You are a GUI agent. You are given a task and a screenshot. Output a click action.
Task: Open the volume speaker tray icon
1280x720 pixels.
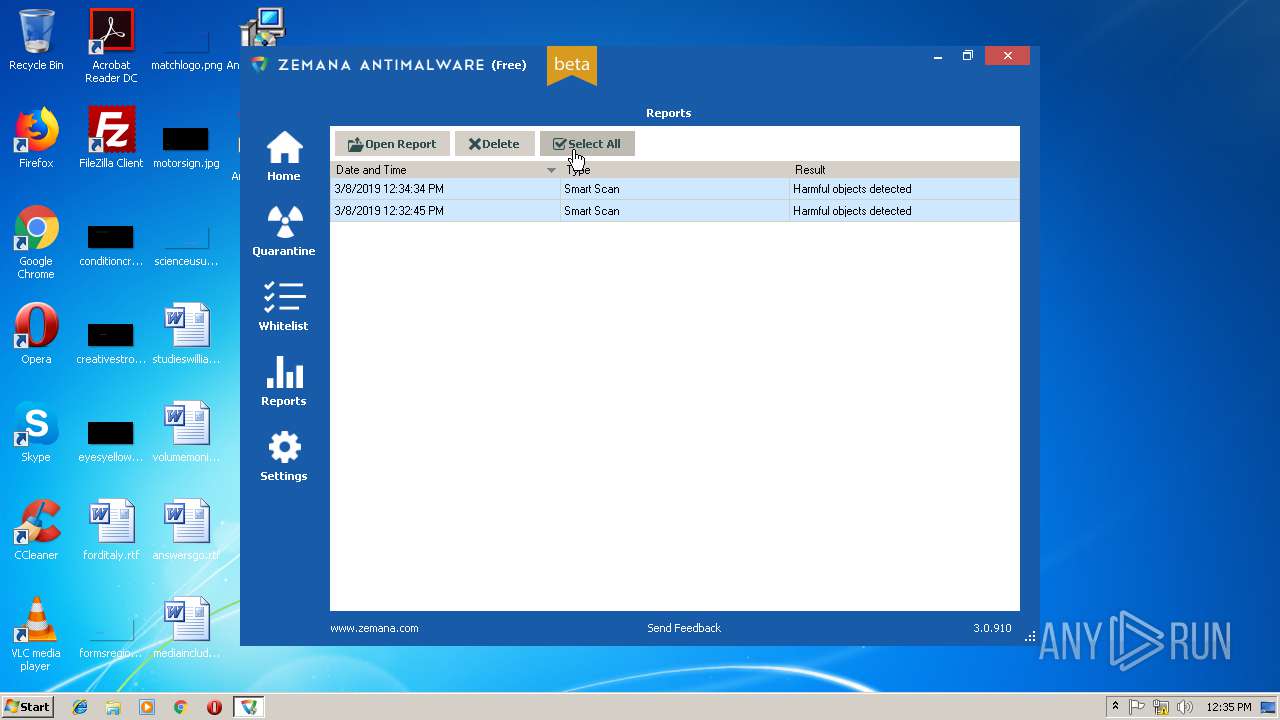point(1185,707)
